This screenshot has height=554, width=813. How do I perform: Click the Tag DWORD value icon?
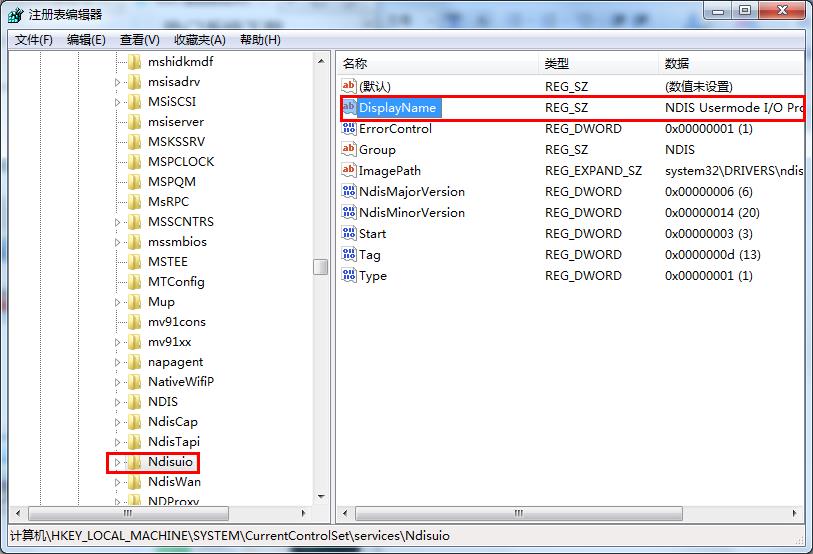(348, 254)
